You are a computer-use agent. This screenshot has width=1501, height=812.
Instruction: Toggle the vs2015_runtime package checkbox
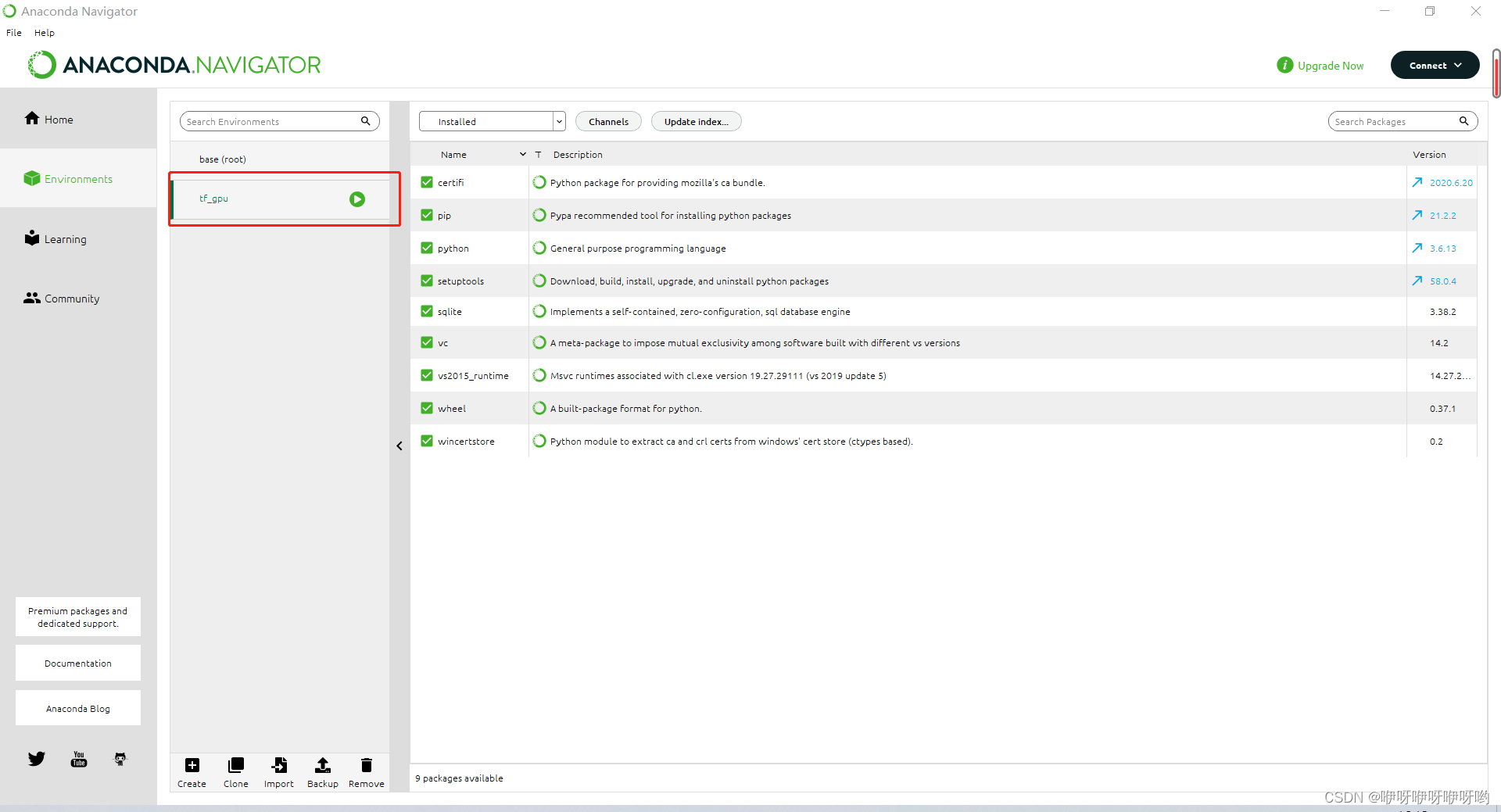(427, 375)
